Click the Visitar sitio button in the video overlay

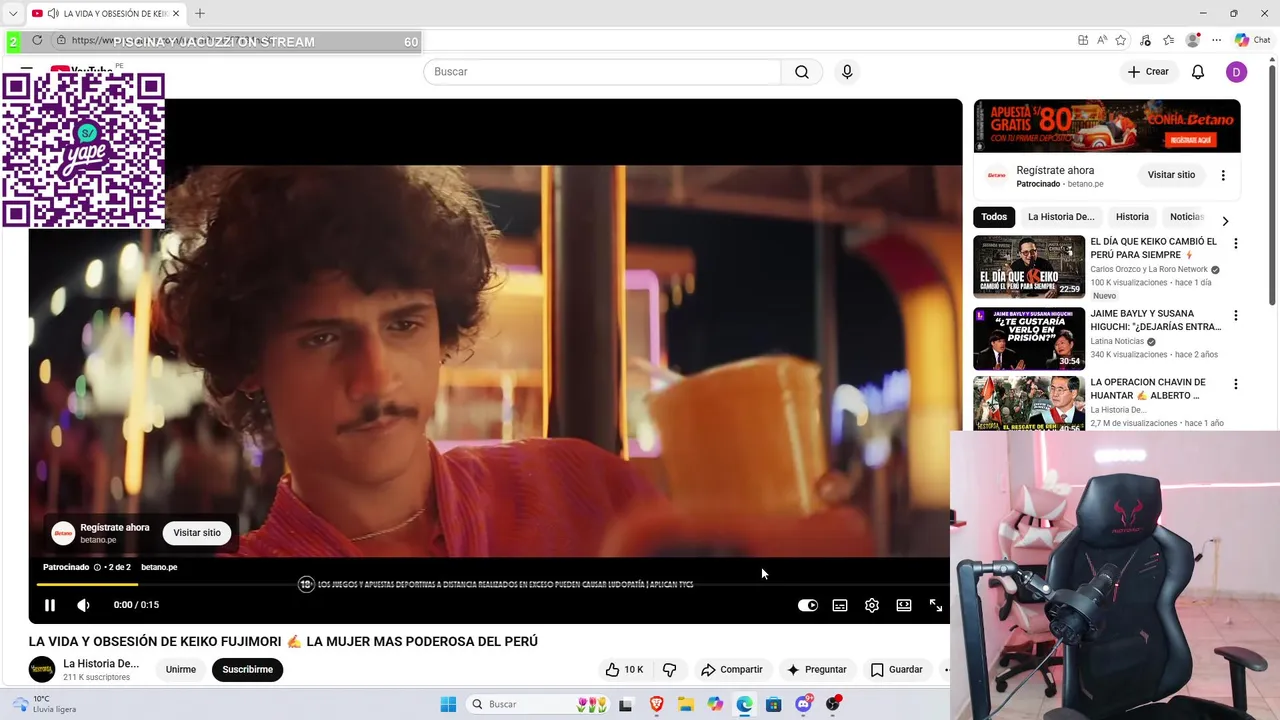pyautogui.click(x=197, y=533)
